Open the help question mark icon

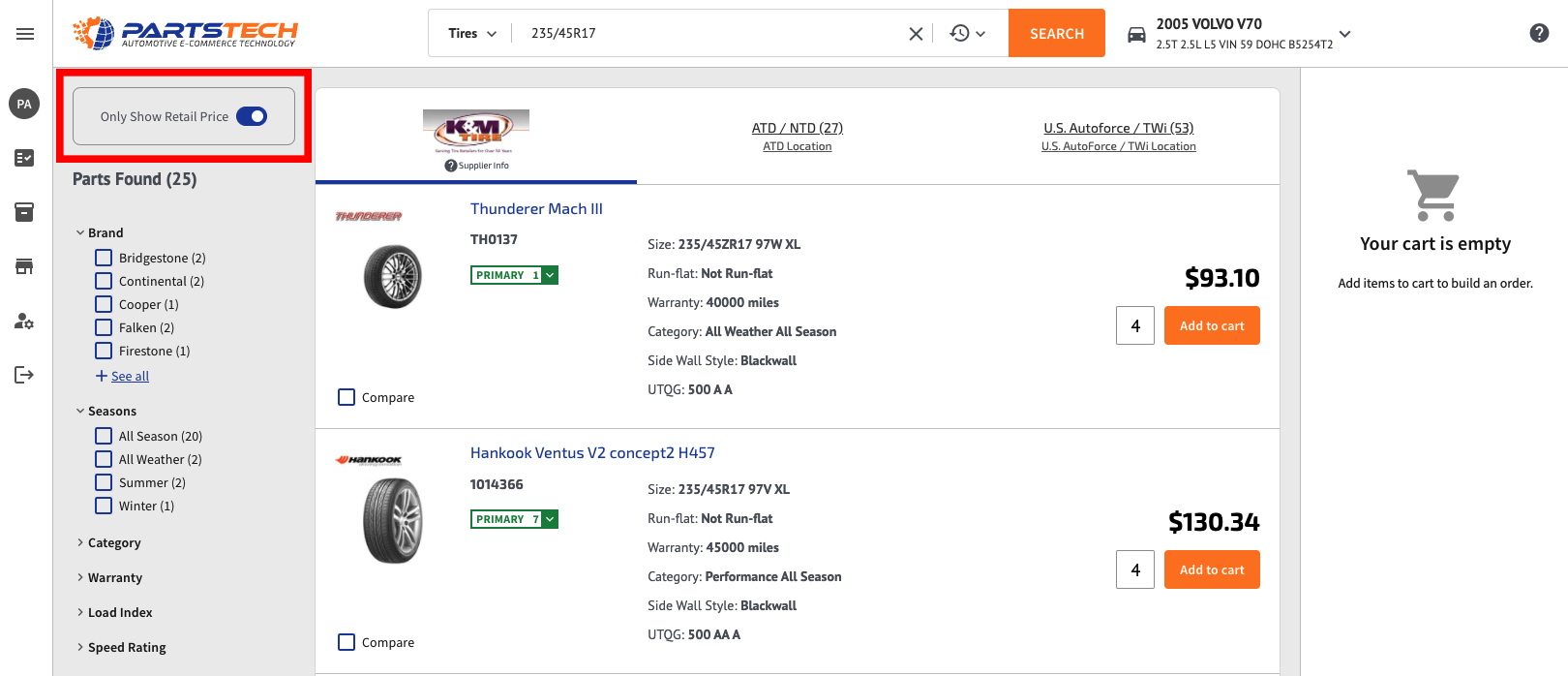tap(1539, 33)
